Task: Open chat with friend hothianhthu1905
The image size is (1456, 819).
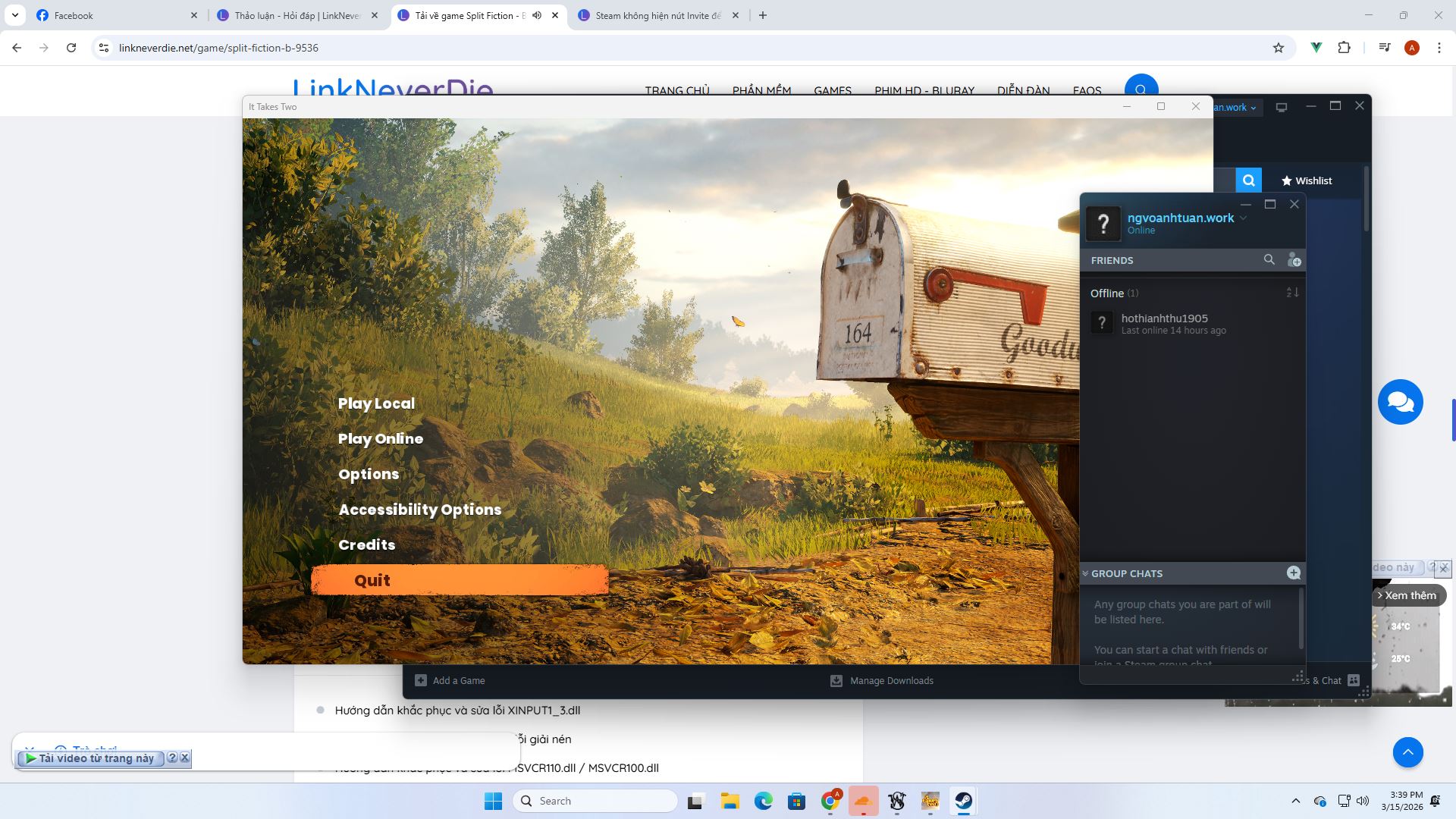Action: click(1165, 322)
